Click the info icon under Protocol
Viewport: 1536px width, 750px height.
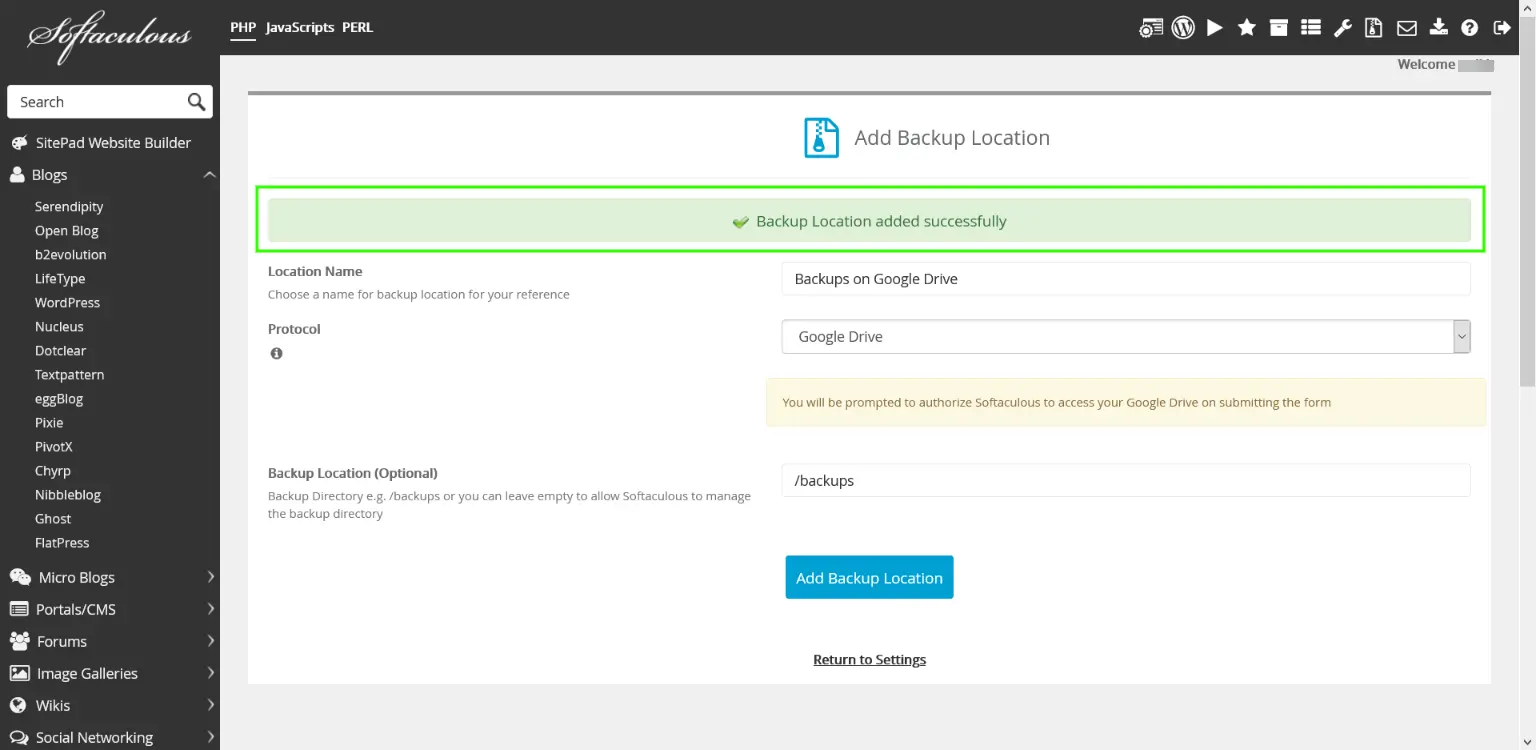coord(277,353)
